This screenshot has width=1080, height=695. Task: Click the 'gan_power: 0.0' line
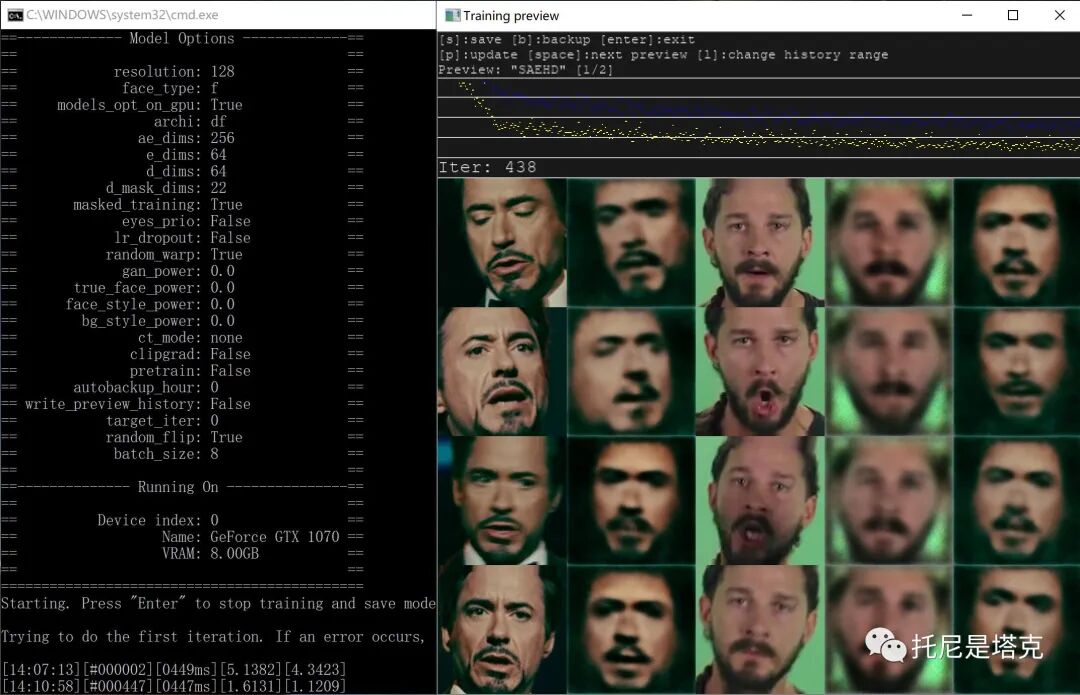click(178, 271)
